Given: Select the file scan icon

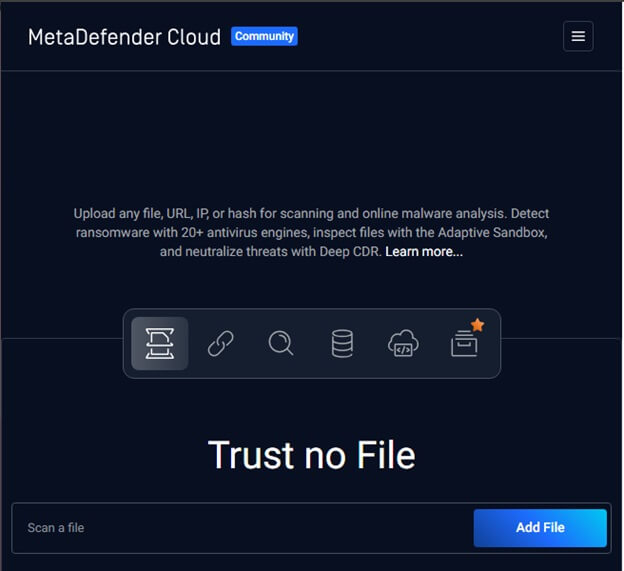Looking at the screenshot, I should [160, 343].
